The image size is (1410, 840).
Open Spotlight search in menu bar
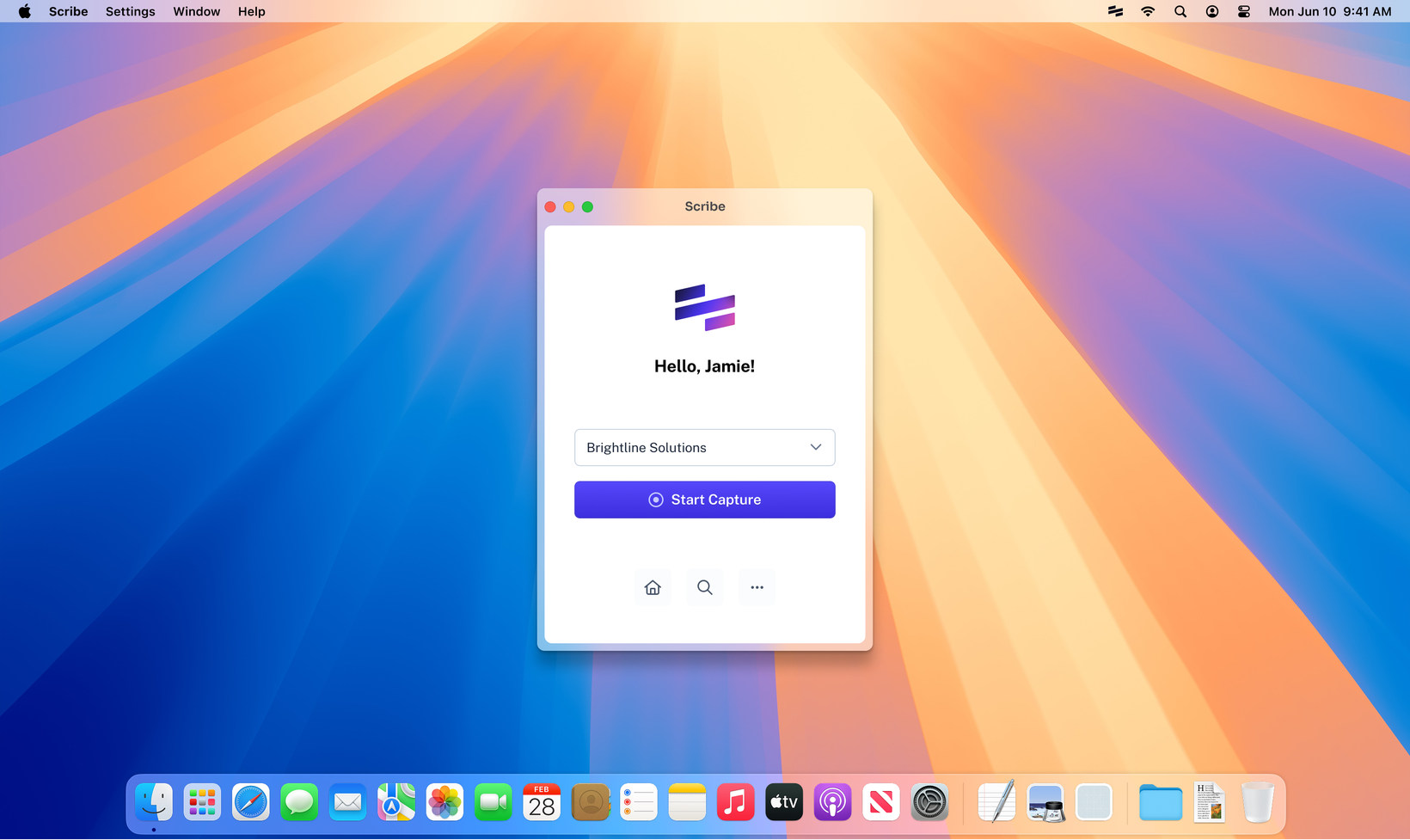point(1180,11)
